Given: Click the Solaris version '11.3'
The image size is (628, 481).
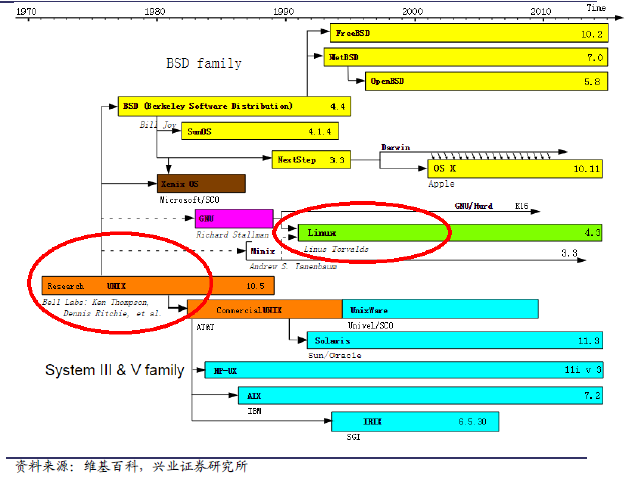Looking at the screenshot, I should (589, 341).
